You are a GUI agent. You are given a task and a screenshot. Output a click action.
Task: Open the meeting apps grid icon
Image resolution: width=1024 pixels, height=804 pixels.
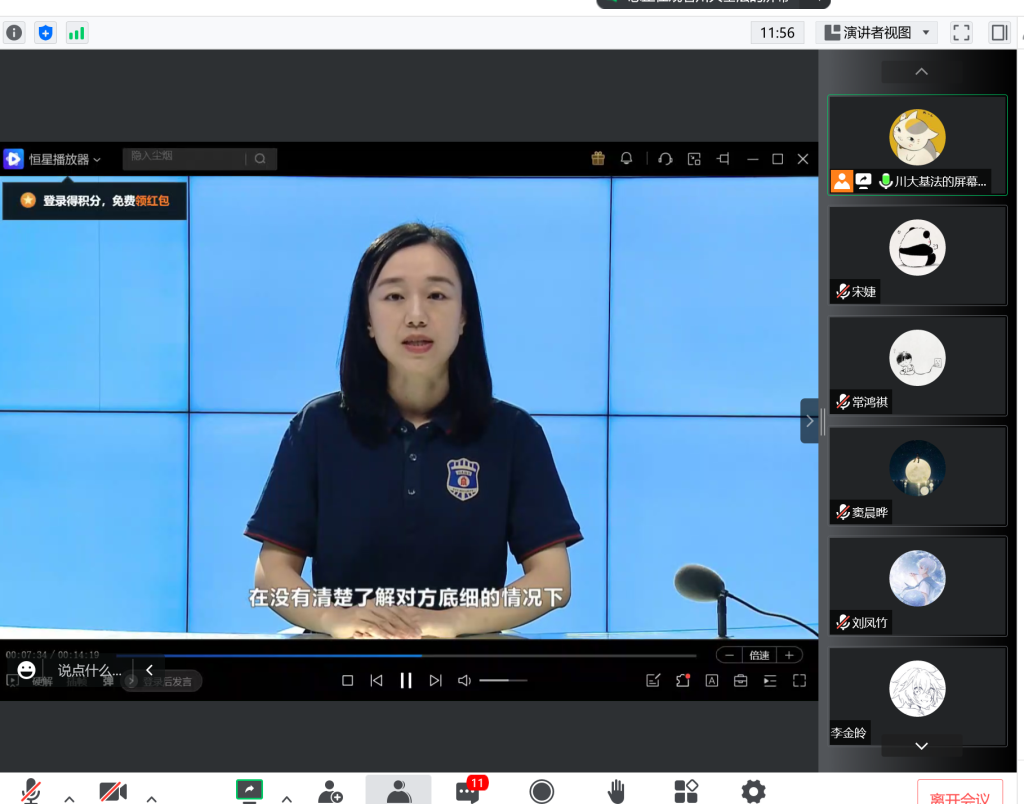686,792
